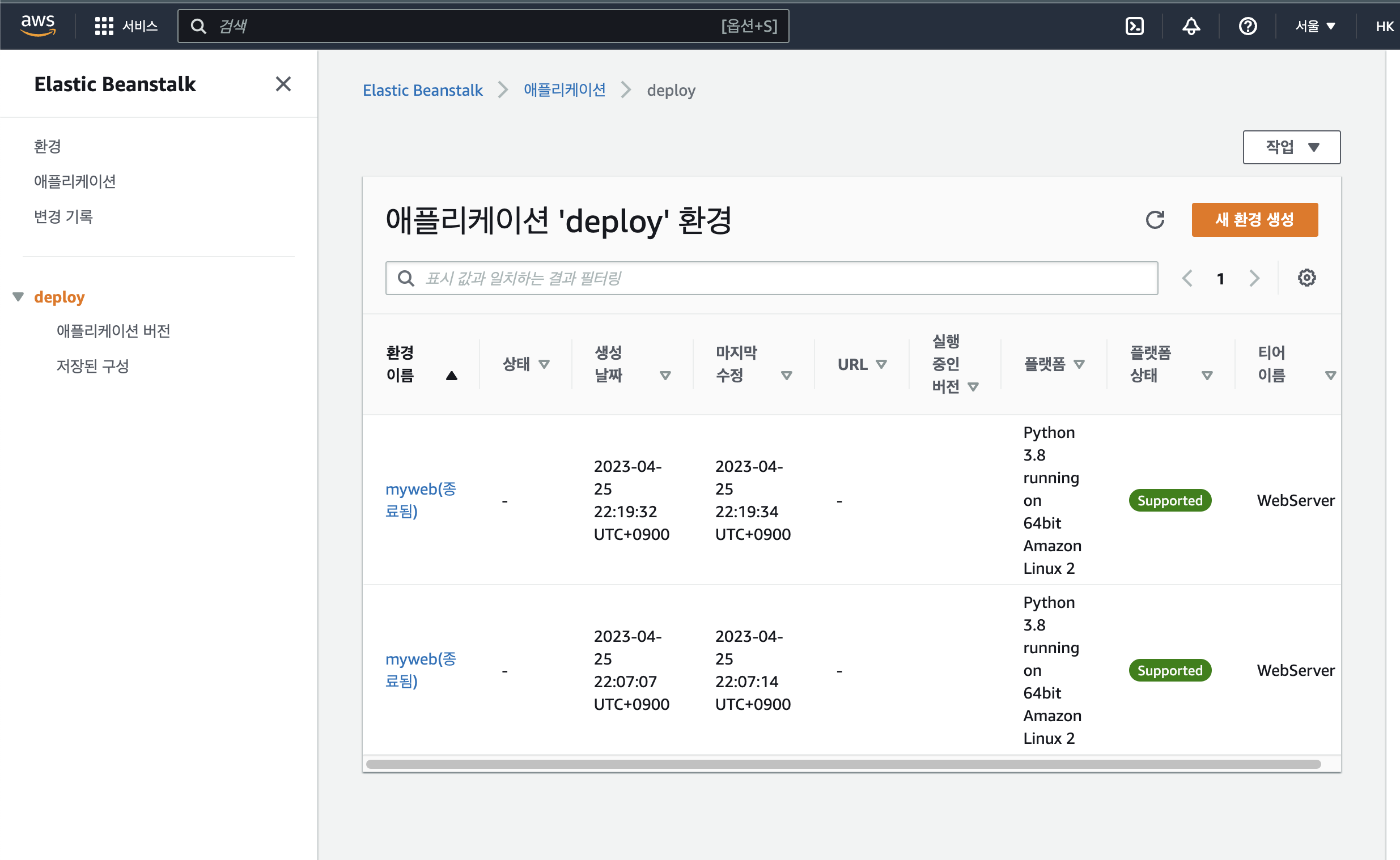This screenshot has height=860, width=1400.
Task: Sort by 상태 column
Action: point(525,364)
